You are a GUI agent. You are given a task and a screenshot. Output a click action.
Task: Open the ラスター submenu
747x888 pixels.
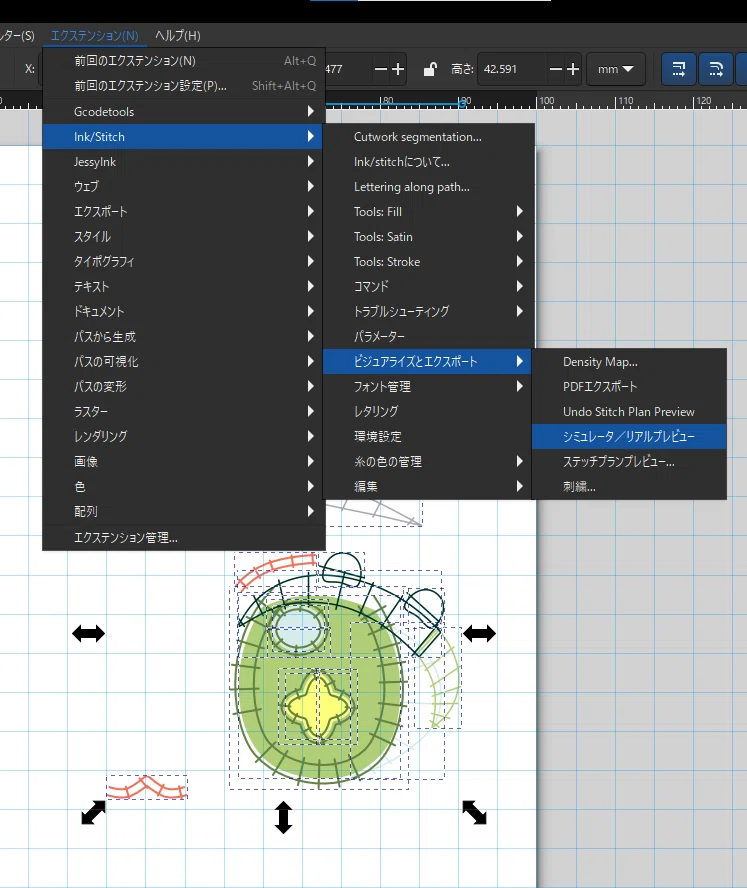click(183, 411)
